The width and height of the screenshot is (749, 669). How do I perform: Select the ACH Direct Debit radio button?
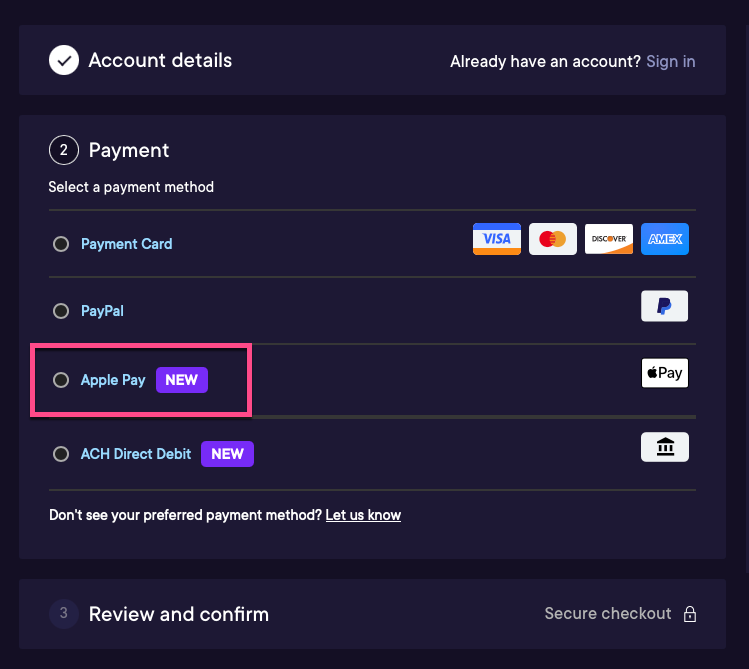61,454
